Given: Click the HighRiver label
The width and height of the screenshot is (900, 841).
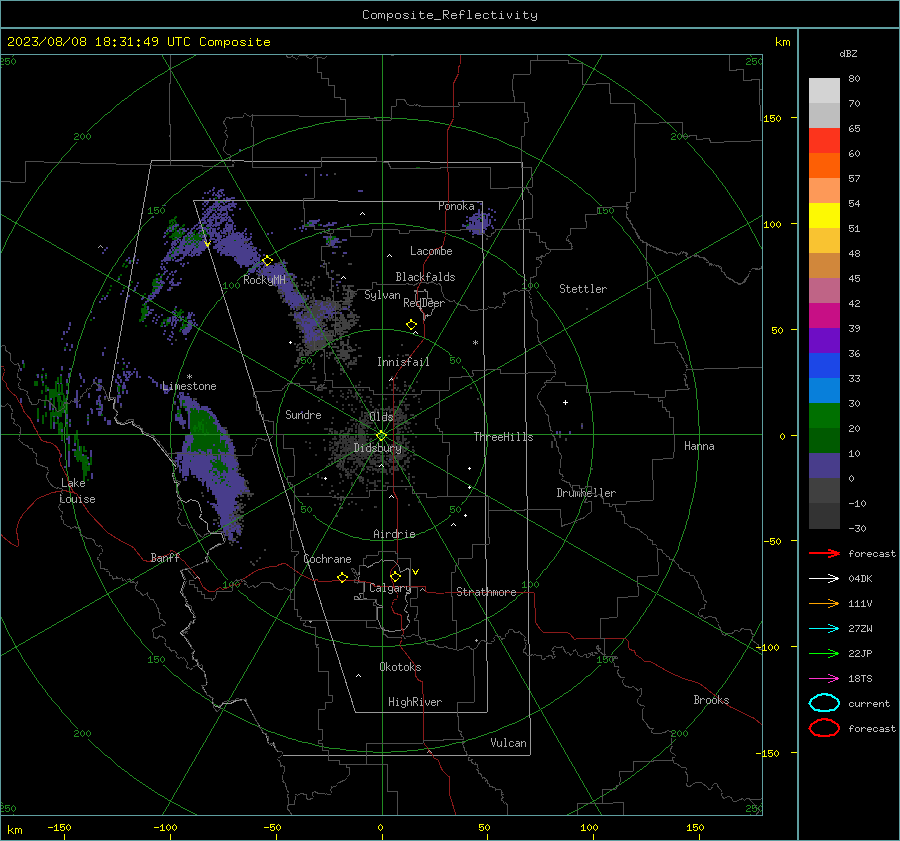Looking at the screenshot, I should (x=415, y=702).
